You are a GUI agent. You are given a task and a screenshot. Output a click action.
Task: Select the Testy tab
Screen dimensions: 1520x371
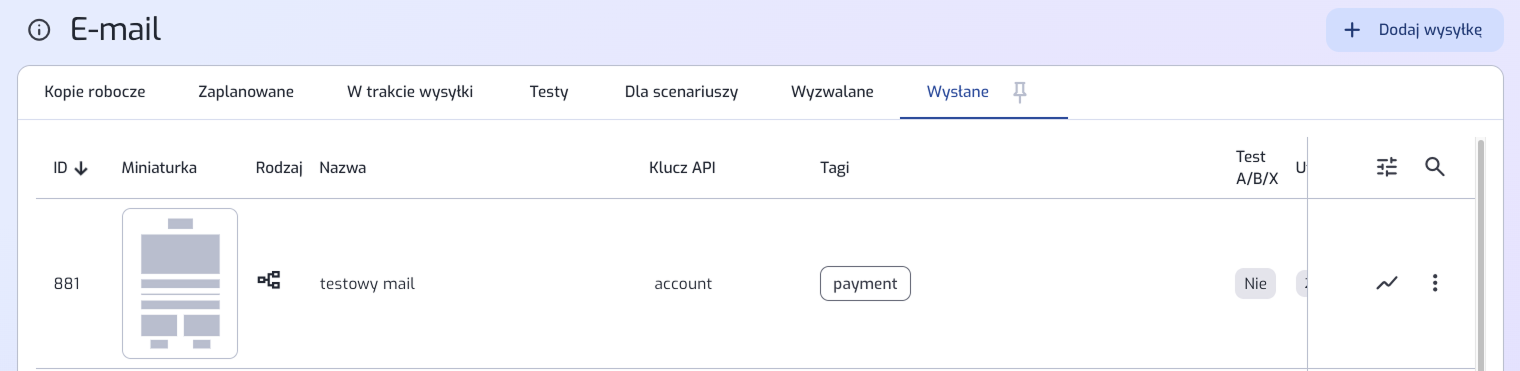click(549, 92)
